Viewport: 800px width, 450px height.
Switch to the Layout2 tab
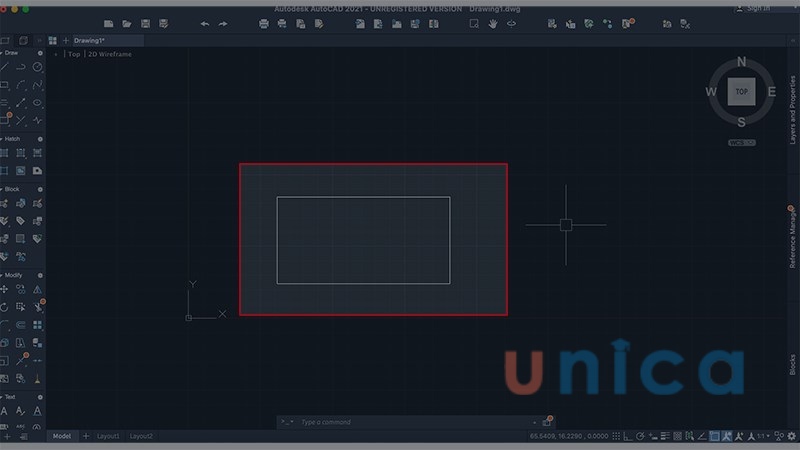(141, 436)
